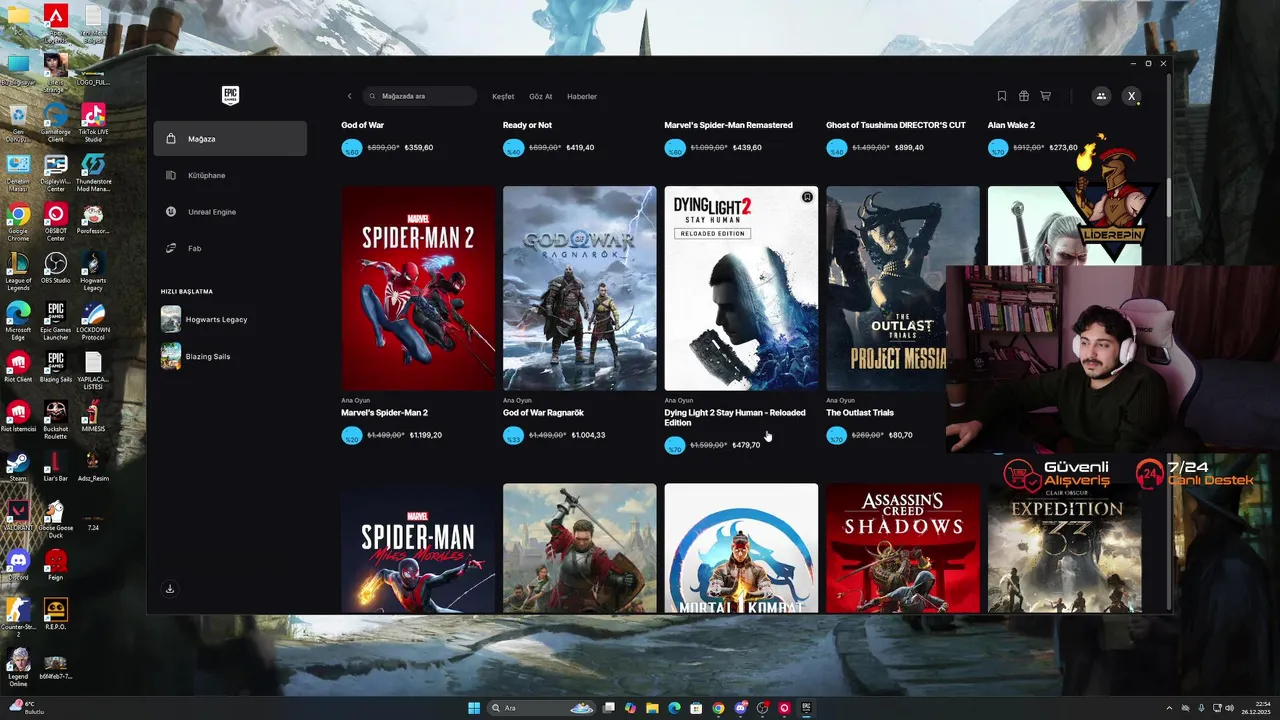
Task: Launch Hogwarts Legacy from quick launch
Action: click(205, 319)
